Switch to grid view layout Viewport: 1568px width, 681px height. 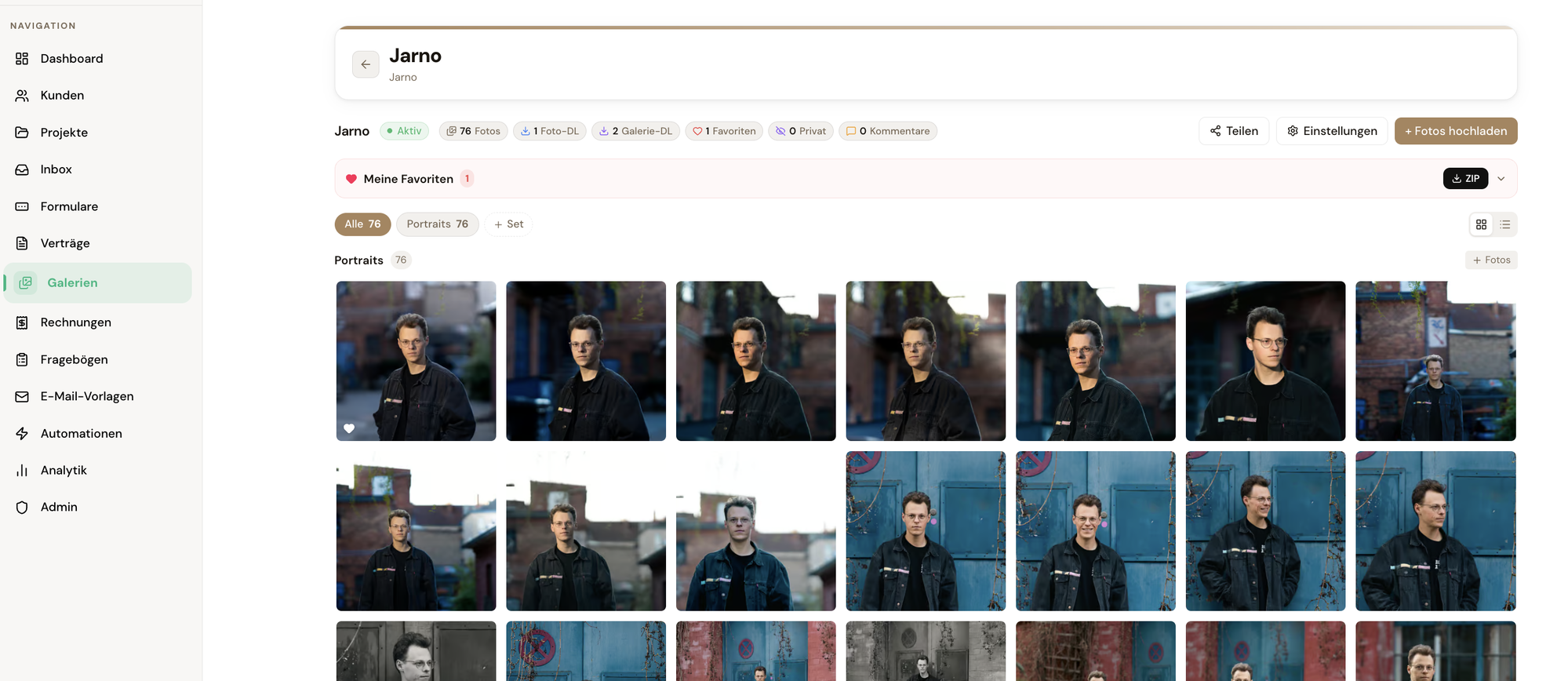click(1481, 224)
